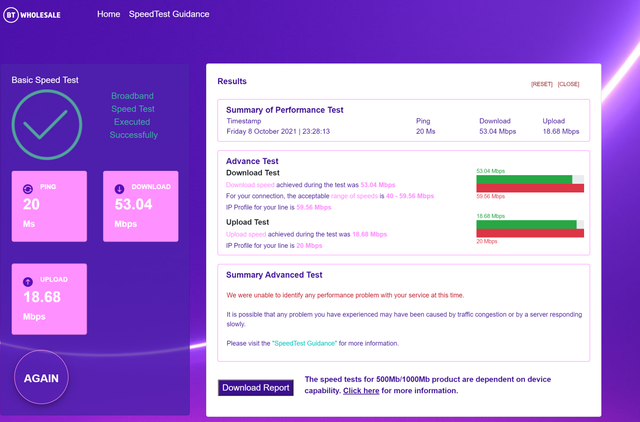The image size is (640, 422).
Task: Click the green "53.04 Mbps" label above the bar
Action: [x=490, y=171]
